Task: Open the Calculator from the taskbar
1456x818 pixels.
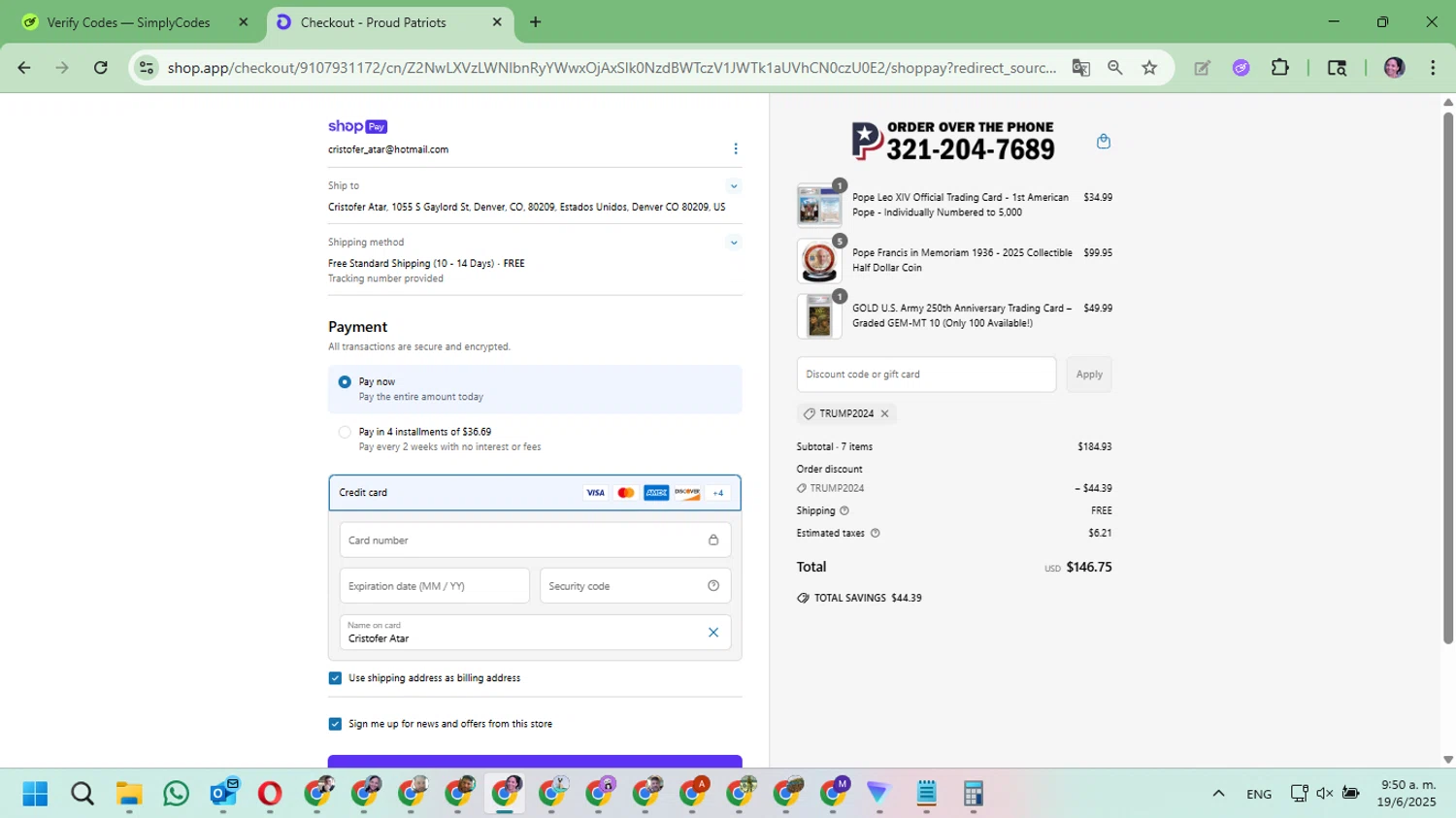Action: click(x=974, y=794)
